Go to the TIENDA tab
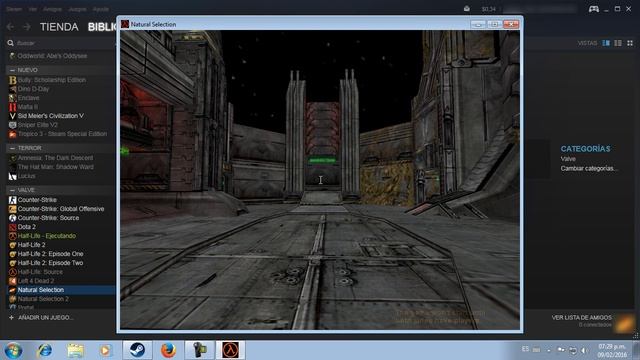 tap(59, 27)
